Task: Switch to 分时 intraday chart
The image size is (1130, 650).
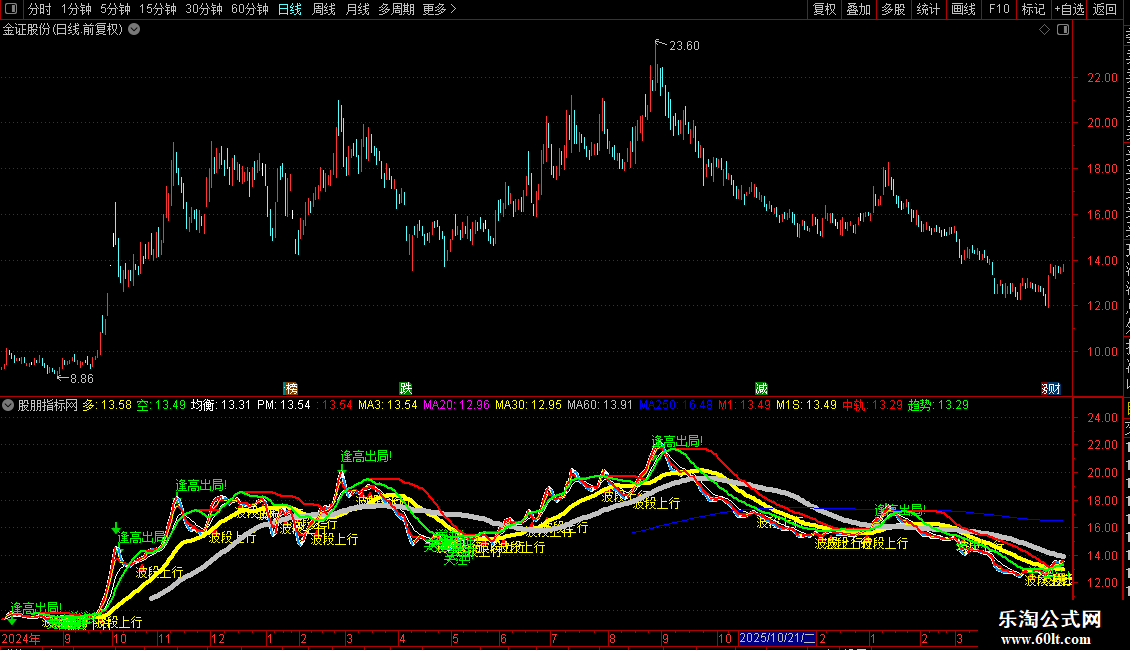Action: click(40, 9)
